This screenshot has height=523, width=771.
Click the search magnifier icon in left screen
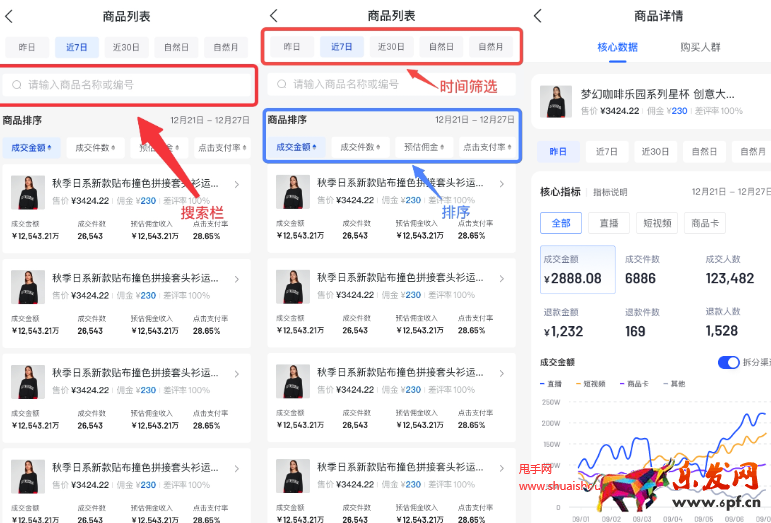click(17, 85)
